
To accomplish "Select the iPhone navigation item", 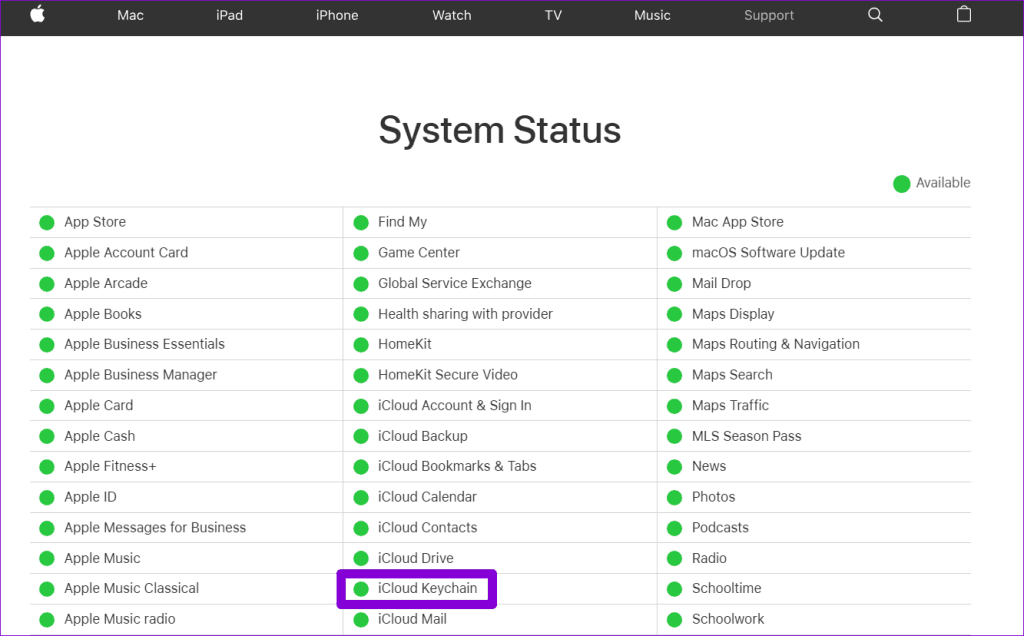I will (x=337, y=15).
